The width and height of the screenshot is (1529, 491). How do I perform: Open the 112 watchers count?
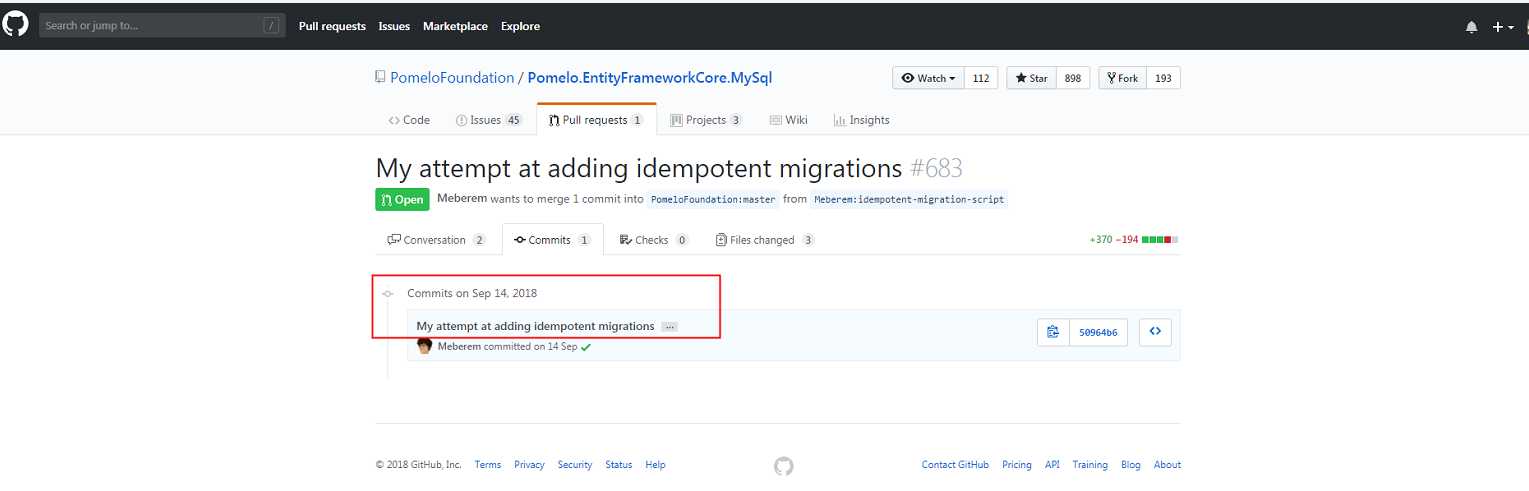981,78
